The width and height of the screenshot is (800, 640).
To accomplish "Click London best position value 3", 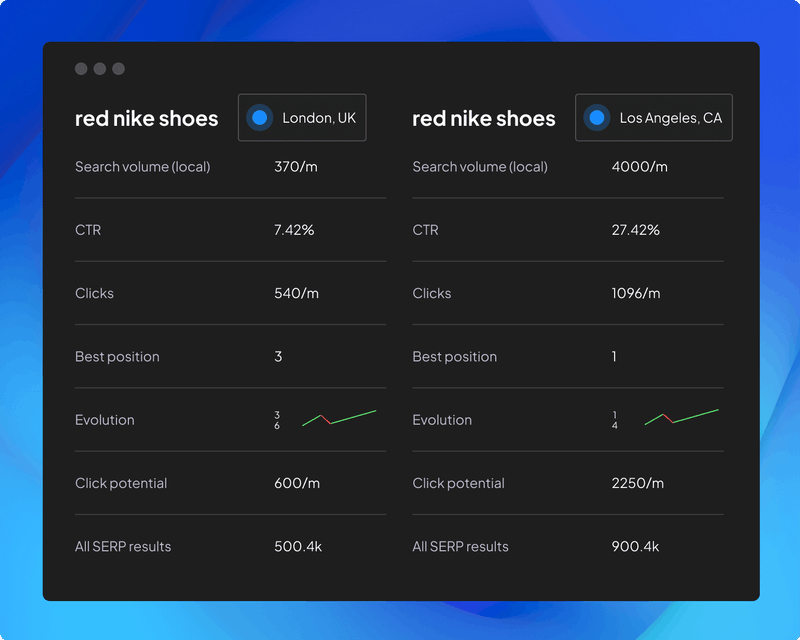I will point(278,357).
